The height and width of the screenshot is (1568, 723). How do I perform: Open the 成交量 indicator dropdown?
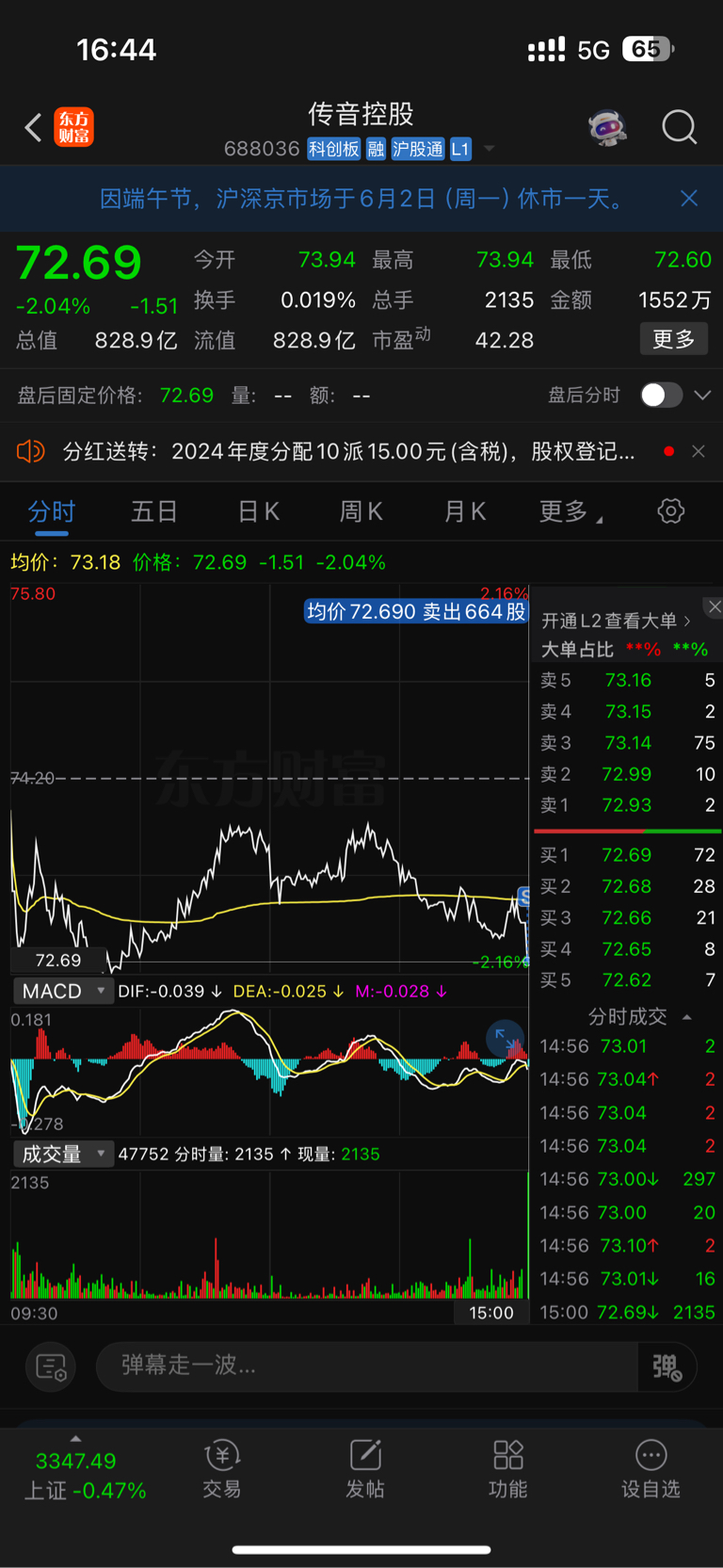63,1154
